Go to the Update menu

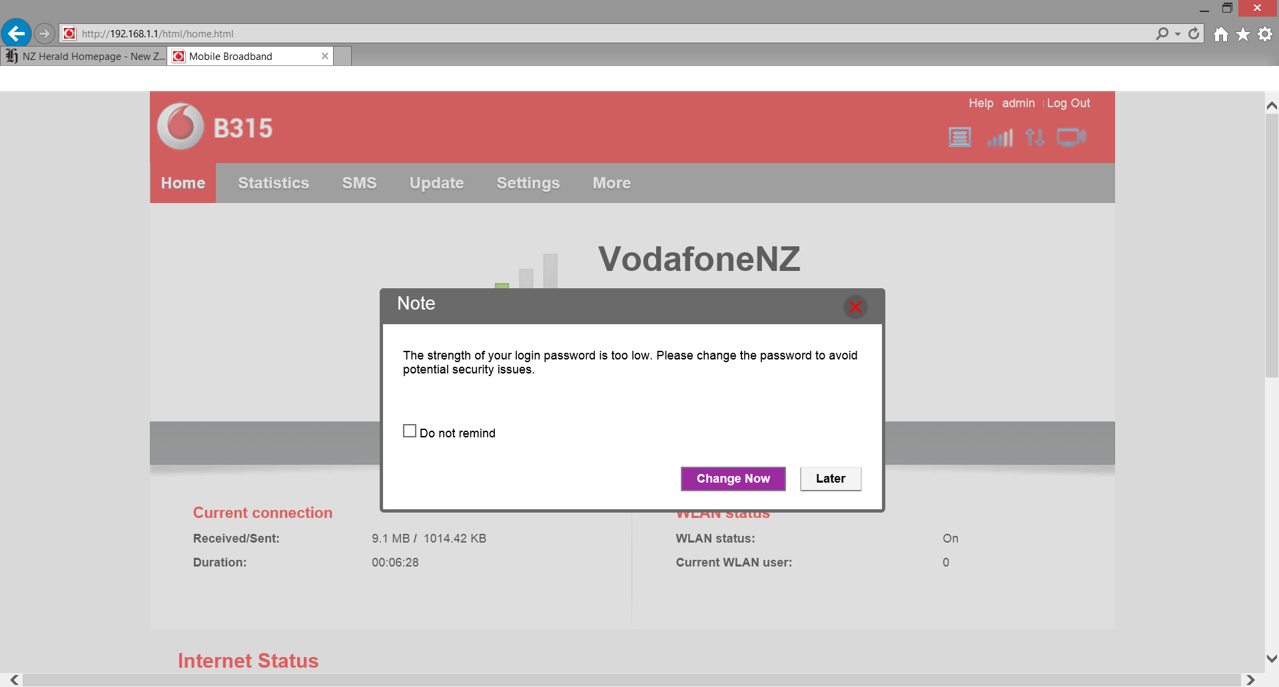click(436, 183)
